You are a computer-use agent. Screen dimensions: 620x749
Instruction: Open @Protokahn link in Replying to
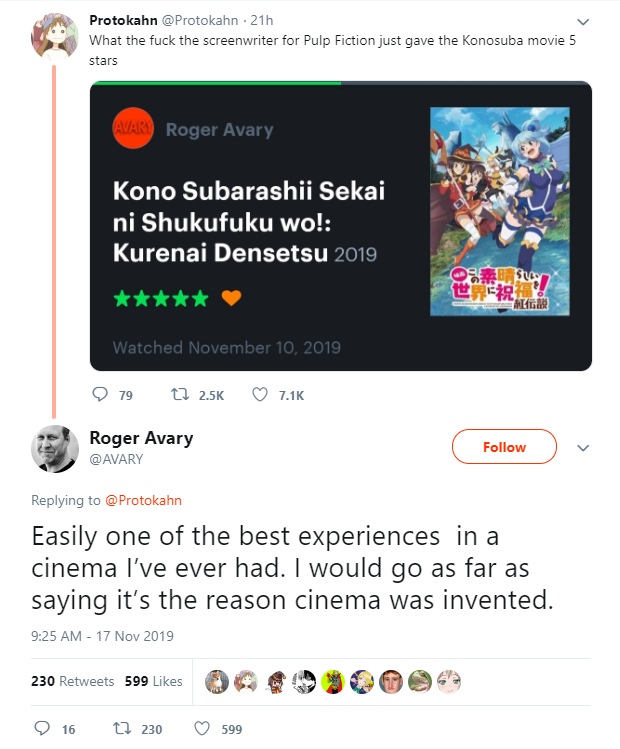[x=143, y=500]
